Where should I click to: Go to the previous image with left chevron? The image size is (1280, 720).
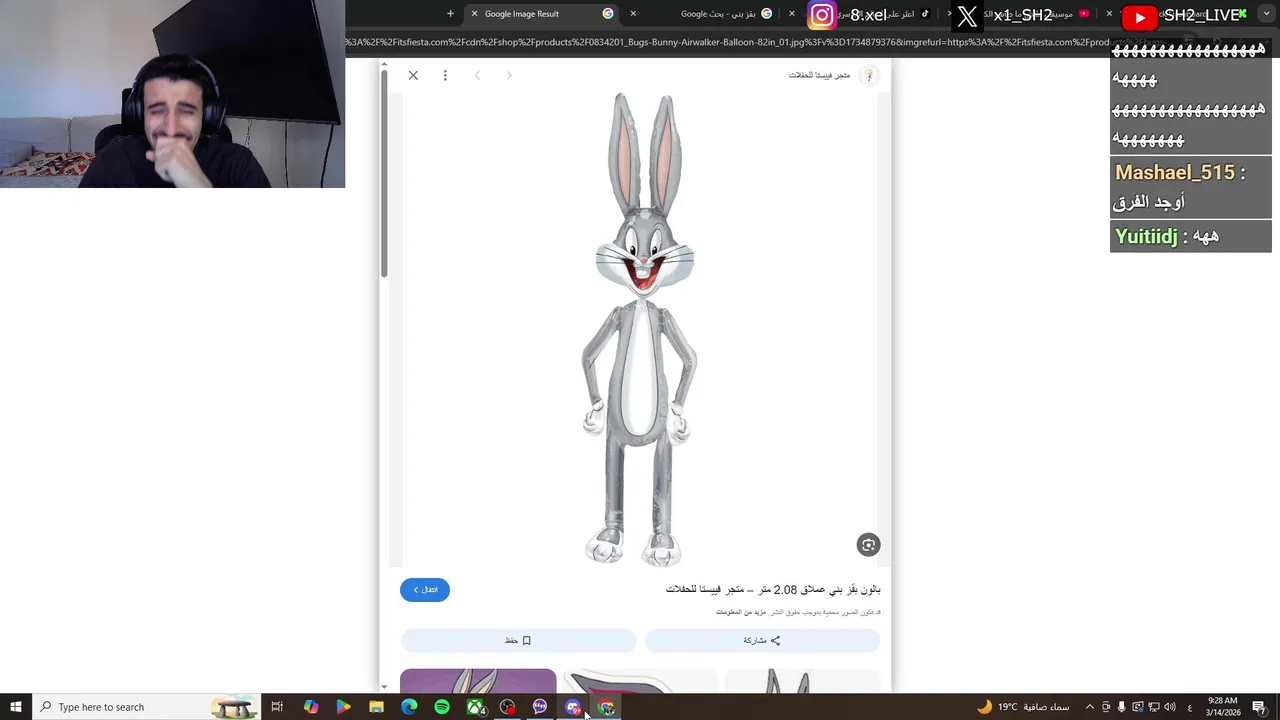(477, 75)
